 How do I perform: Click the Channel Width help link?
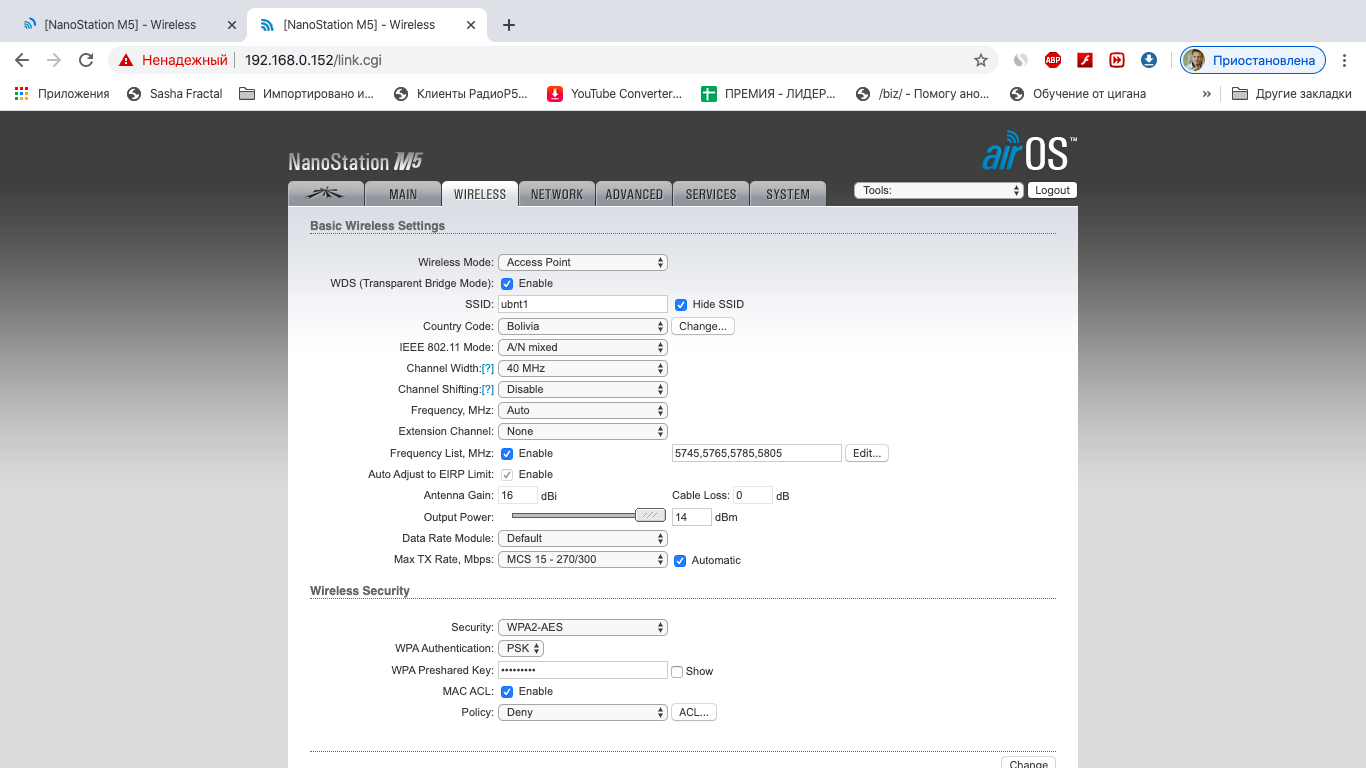point(488,369)
